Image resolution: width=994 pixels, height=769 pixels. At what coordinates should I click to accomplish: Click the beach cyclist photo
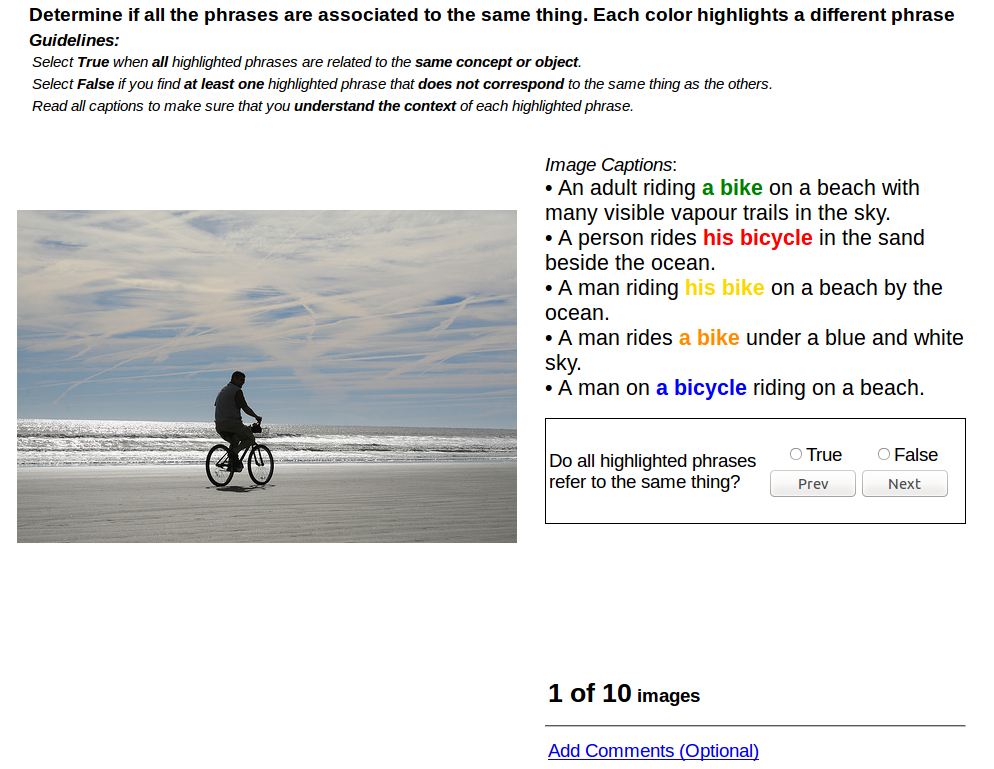coord(267,377)
